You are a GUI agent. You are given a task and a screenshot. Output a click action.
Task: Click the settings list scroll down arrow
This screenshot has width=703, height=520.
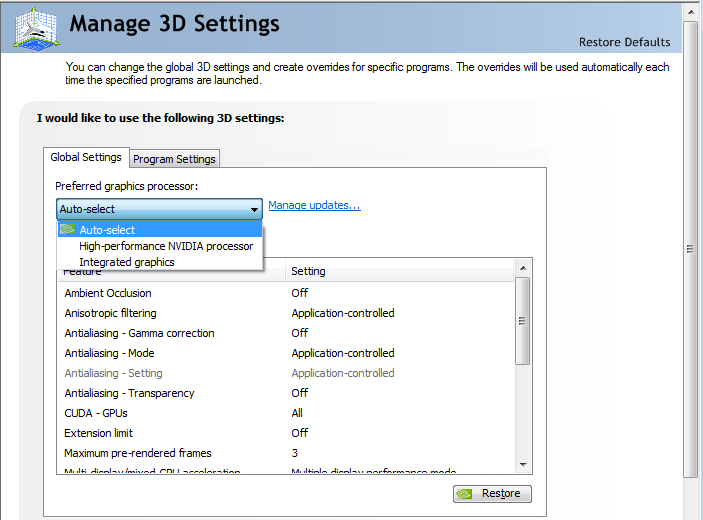tap(523, 464)
